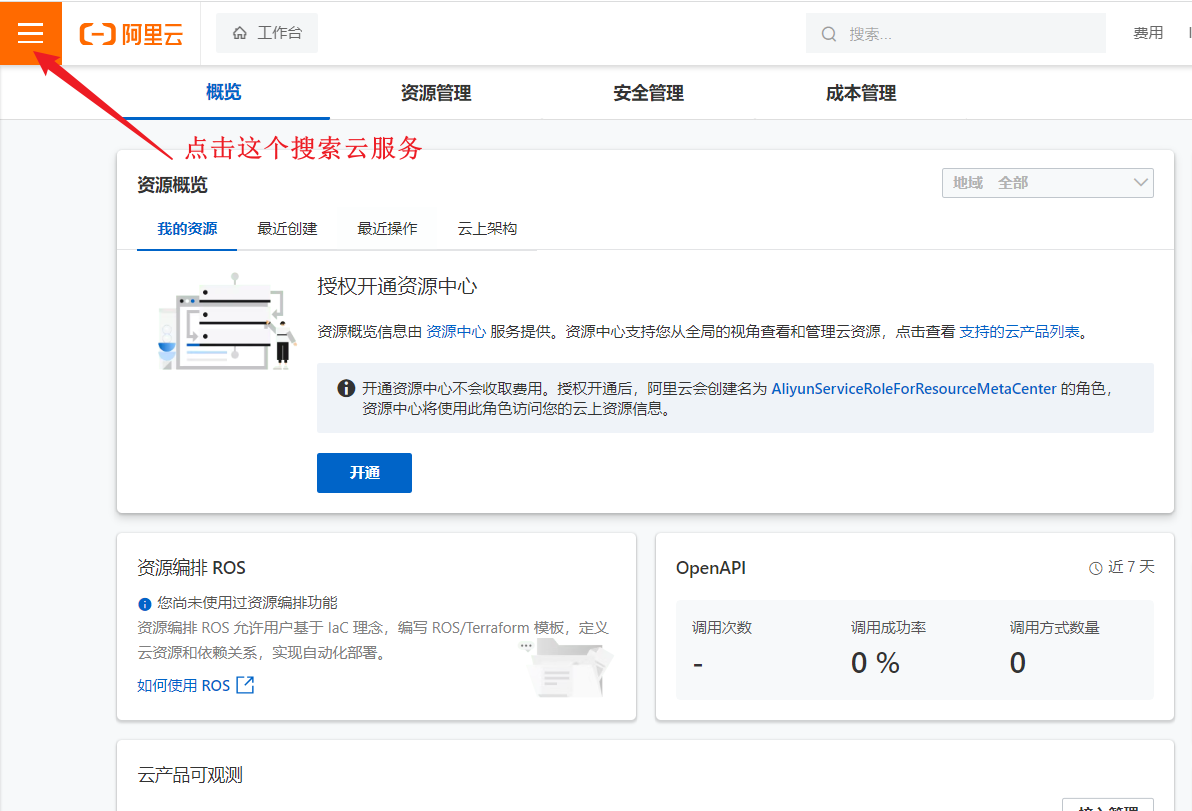Viewport: 1192px width, 811px height.
Task: Open the 资源中心 link
Action: pyautogui.click(x=455, y=331)
